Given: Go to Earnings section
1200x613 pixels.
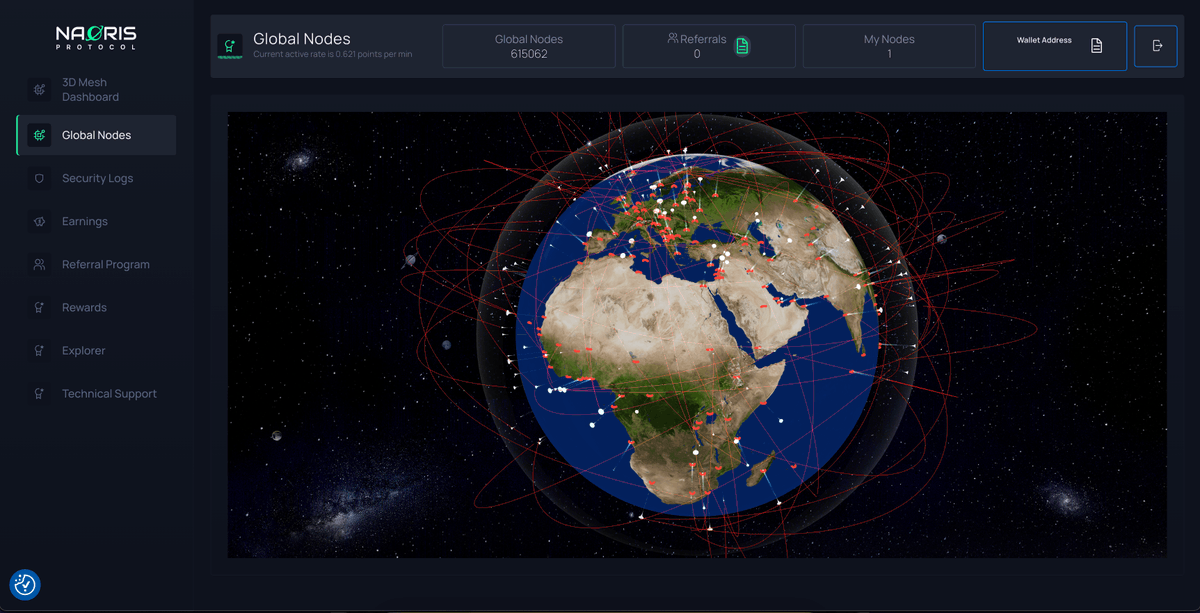Looking at the screenshot, I should pyautogui.click(x=96, y=221).
